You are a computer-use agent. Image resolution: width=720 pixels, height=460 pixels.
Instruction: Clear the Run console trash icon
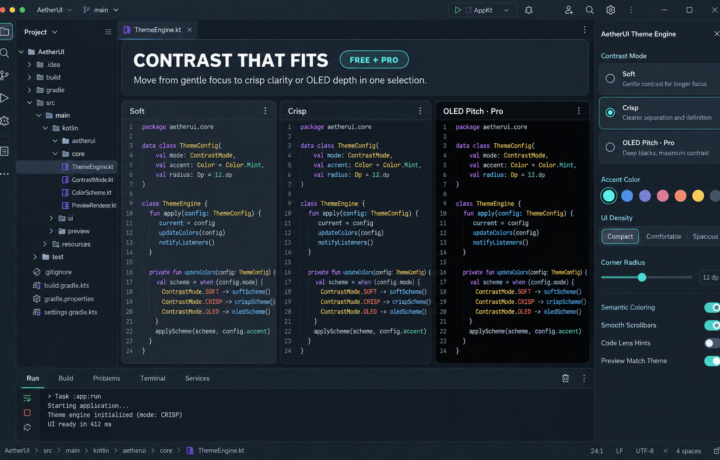565,378
